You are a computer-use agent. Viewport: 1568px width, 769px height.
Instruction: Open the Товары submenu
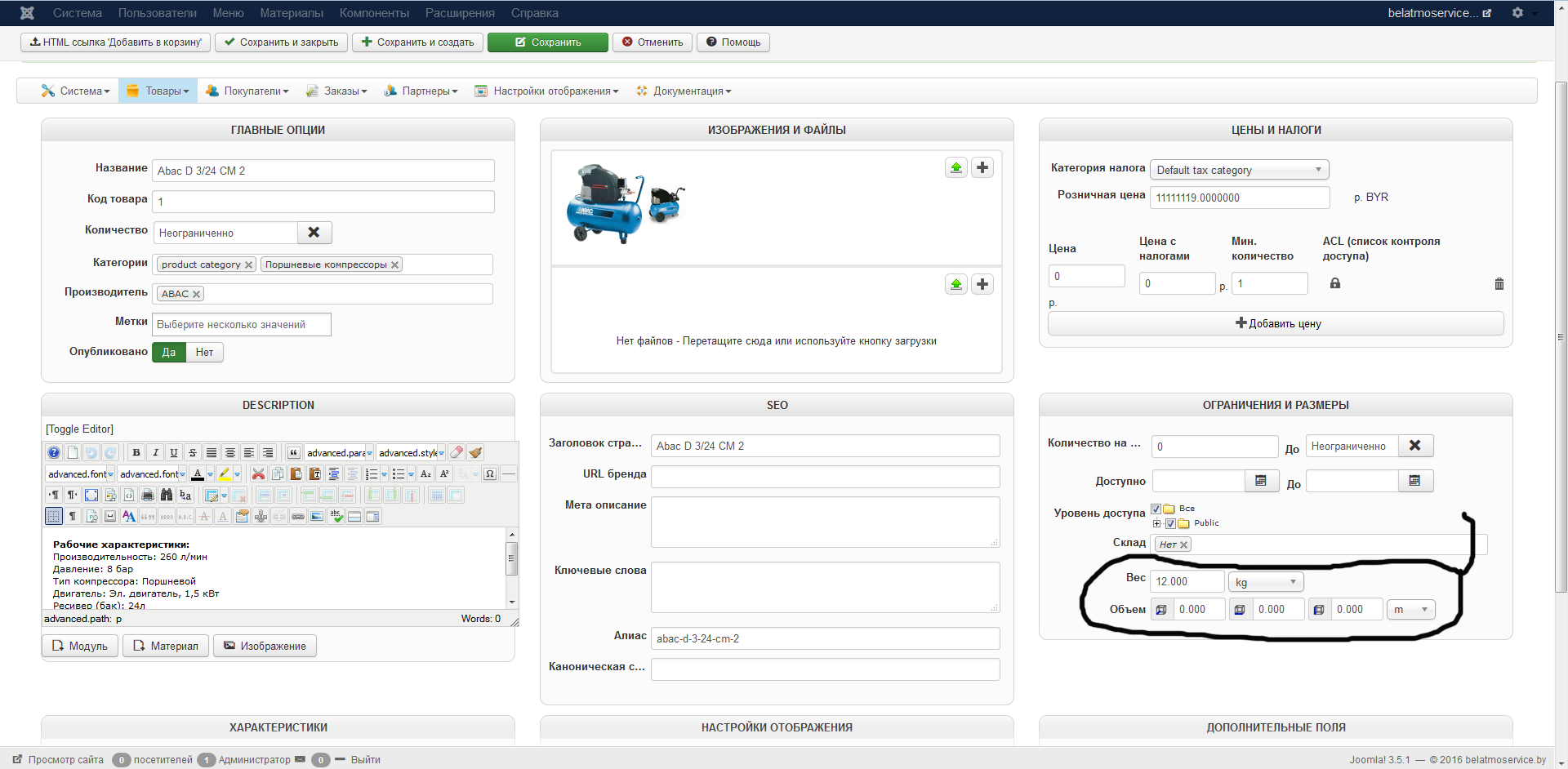158,91
